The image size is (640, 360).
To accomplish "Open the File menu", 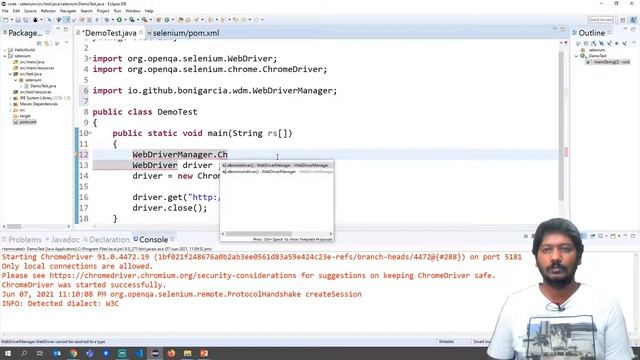I will (5, 11).
